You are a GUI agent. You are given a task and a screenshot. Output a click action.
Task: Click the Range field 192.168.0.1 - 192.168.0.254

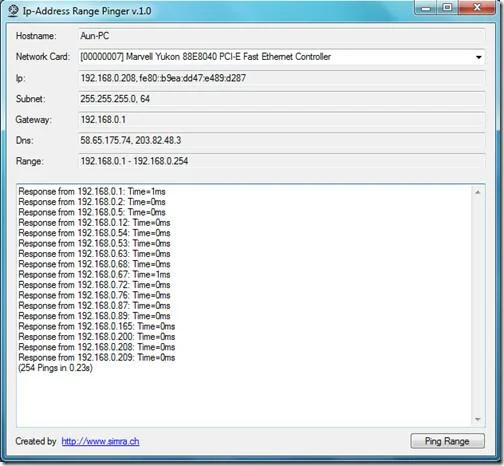point(281,161)
